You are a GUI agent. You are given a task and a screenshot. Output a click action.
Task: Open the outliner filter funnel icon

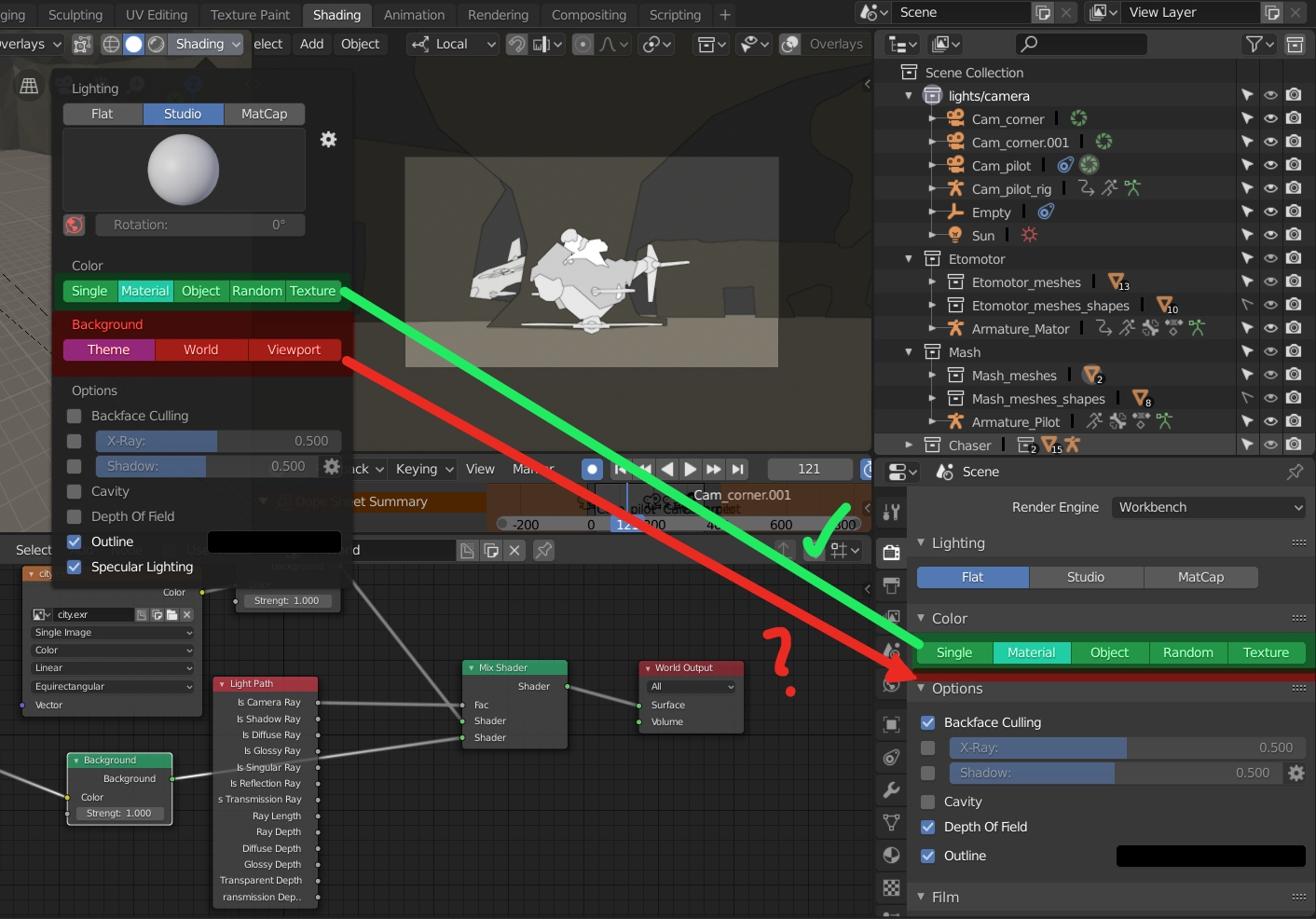pyautogui.click(x=1259, y=44)
